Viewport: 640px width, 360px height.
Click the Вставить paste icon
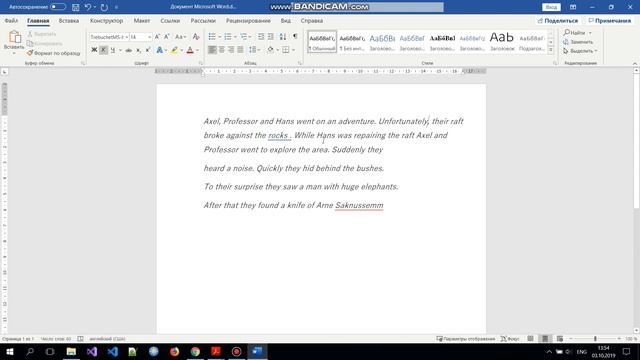(x=14, y=38)
